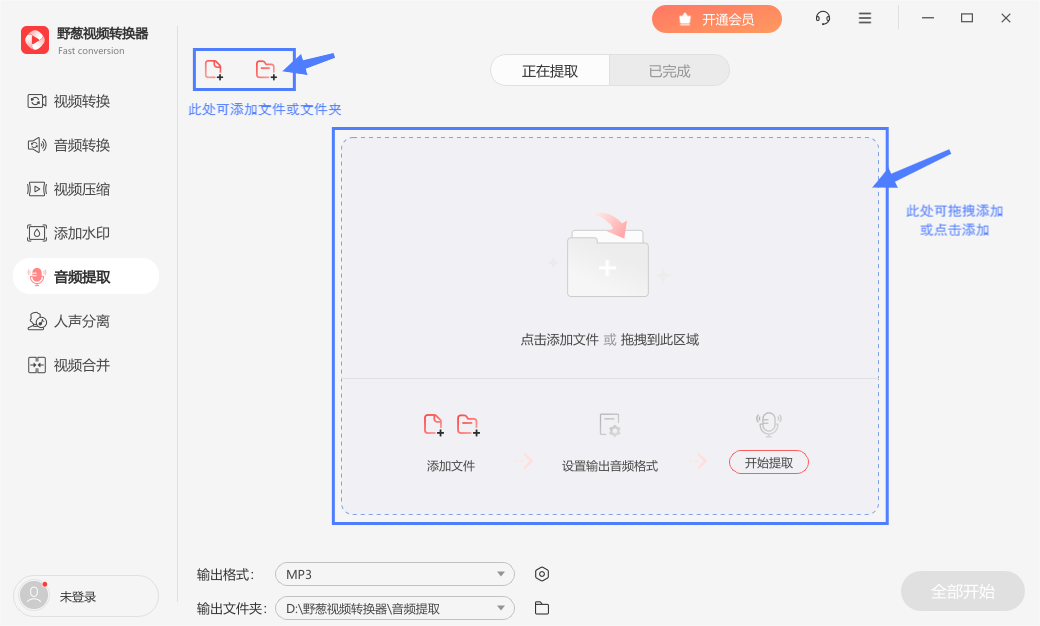Click the 未登录 account button
Viewport: 1040px width, 626px height.
point(86,596)
